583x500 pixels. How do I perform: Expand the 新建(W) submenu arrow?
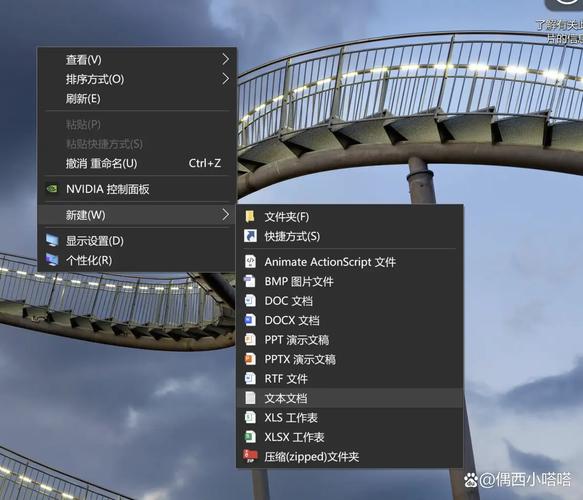click(x=225, y=214)
